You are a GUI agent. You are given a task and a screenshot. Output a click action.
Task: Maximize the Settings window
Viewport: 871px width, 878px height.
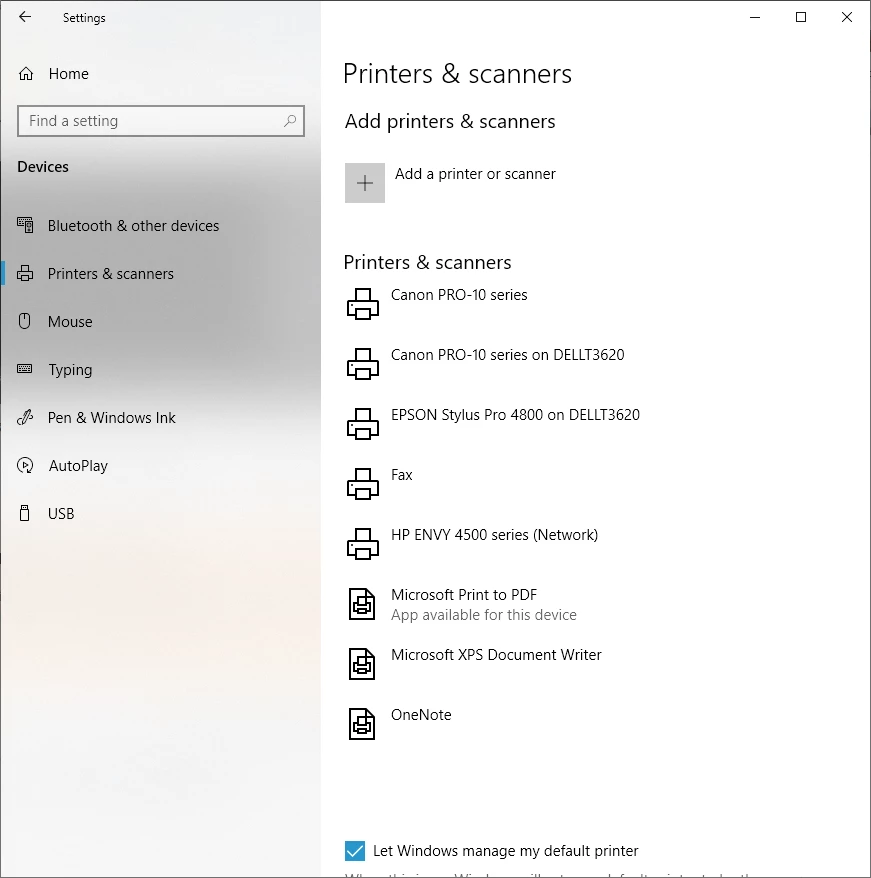(801, 17)
